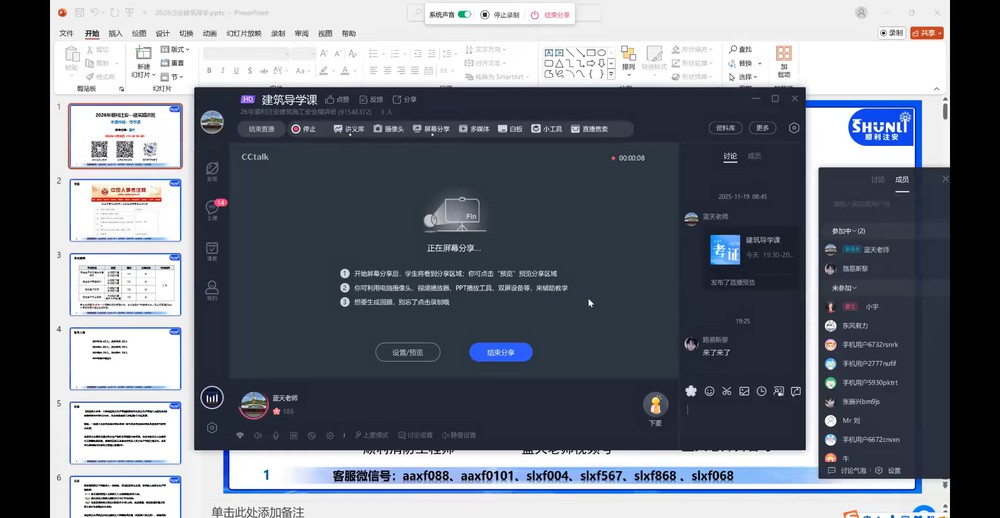Click the 设置/预览 button
The width and height of the screenshot is (1000, 518).
click(x=408, y=352)
